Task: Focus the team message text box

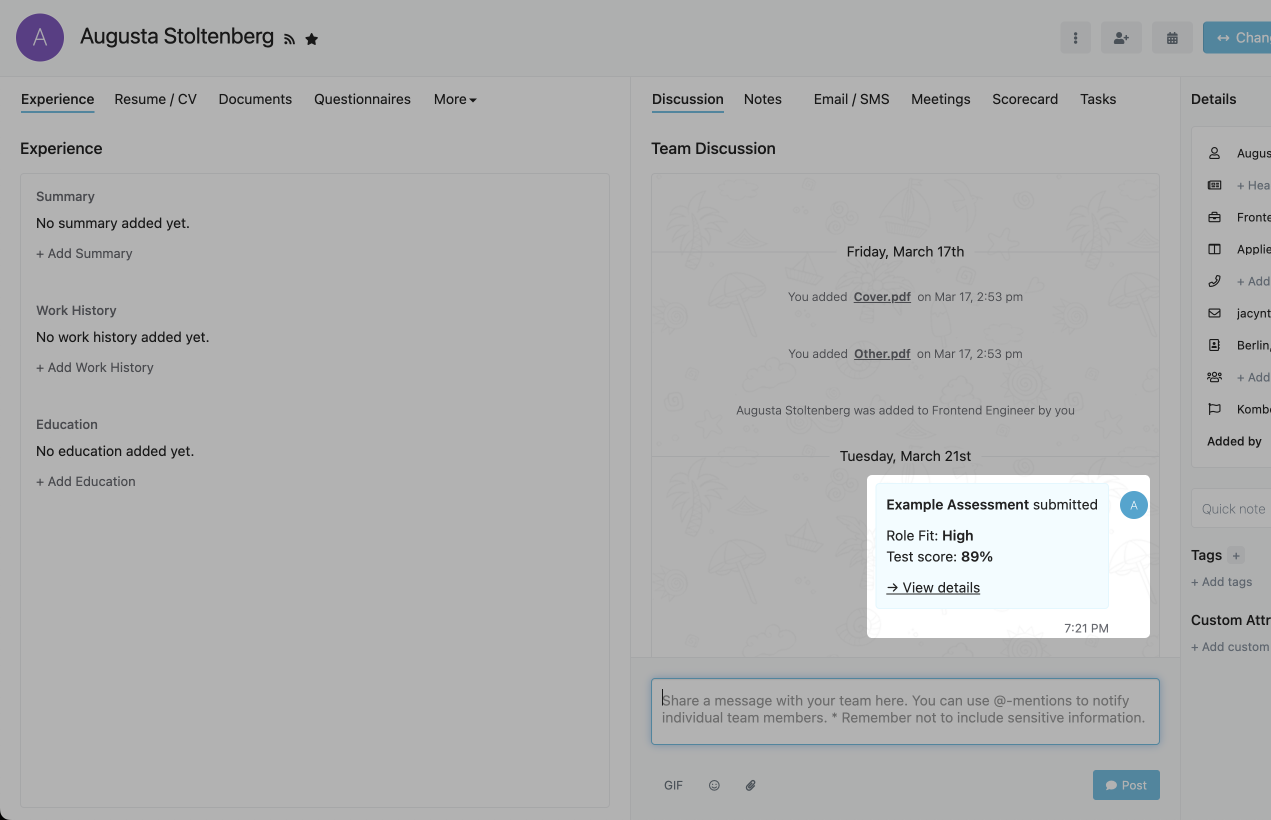Action: (x=904, y=711)
